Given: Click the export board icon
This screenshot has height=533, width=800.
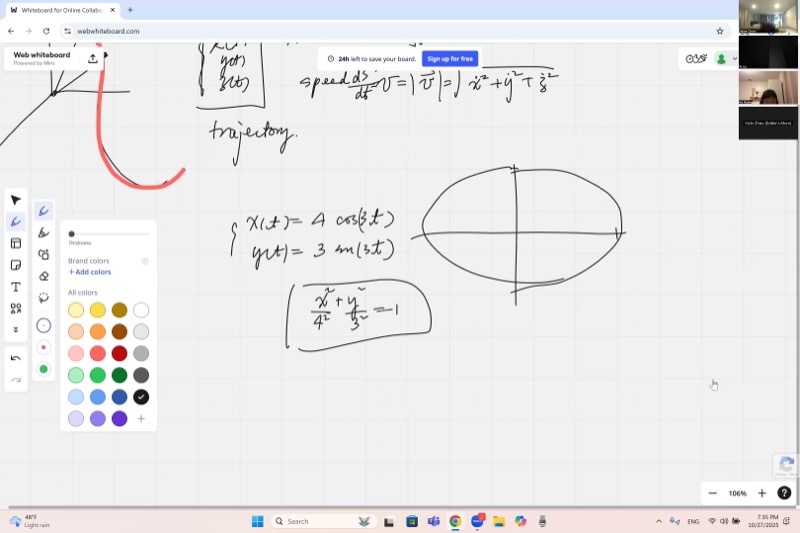Looking at the screenshot, I should 93,58.
